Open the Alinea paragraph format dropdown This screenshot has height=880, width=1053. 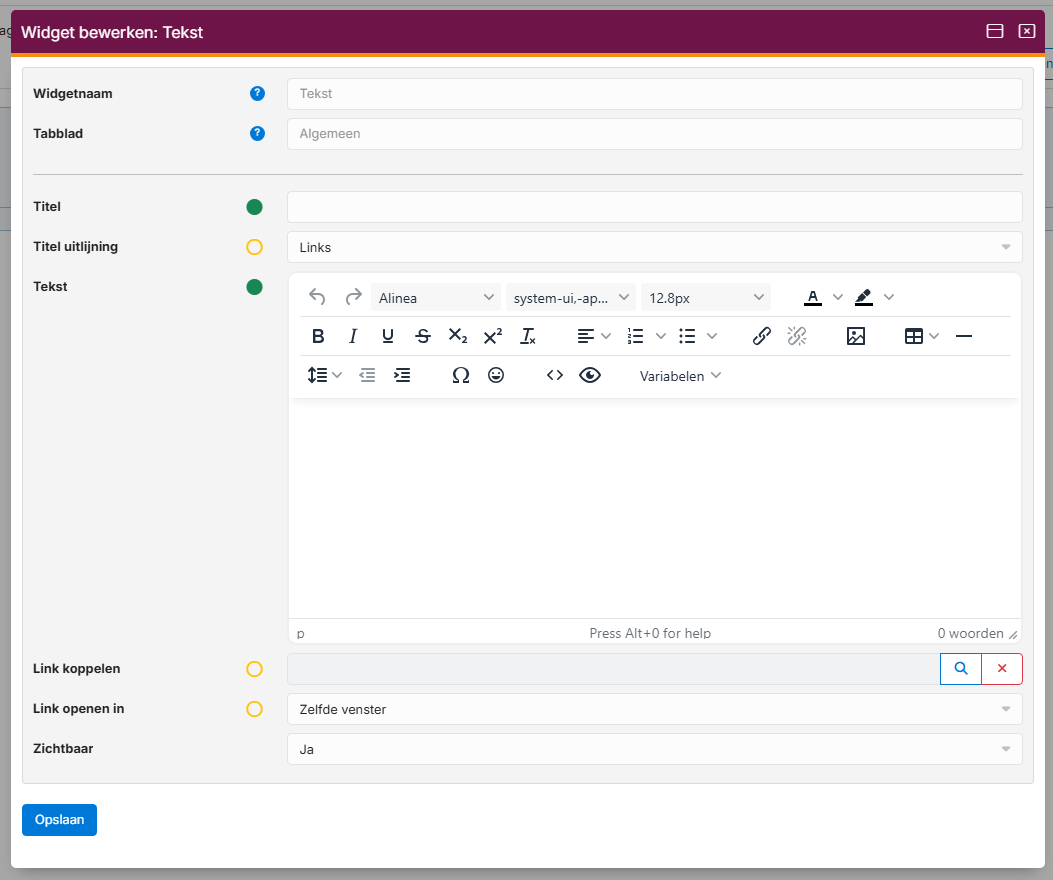(437, 297)
